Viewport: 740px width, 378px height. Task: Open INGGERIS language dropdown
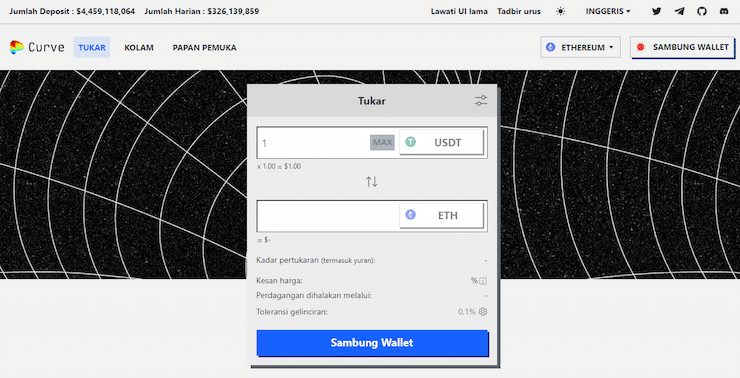(x=608, y=11)
